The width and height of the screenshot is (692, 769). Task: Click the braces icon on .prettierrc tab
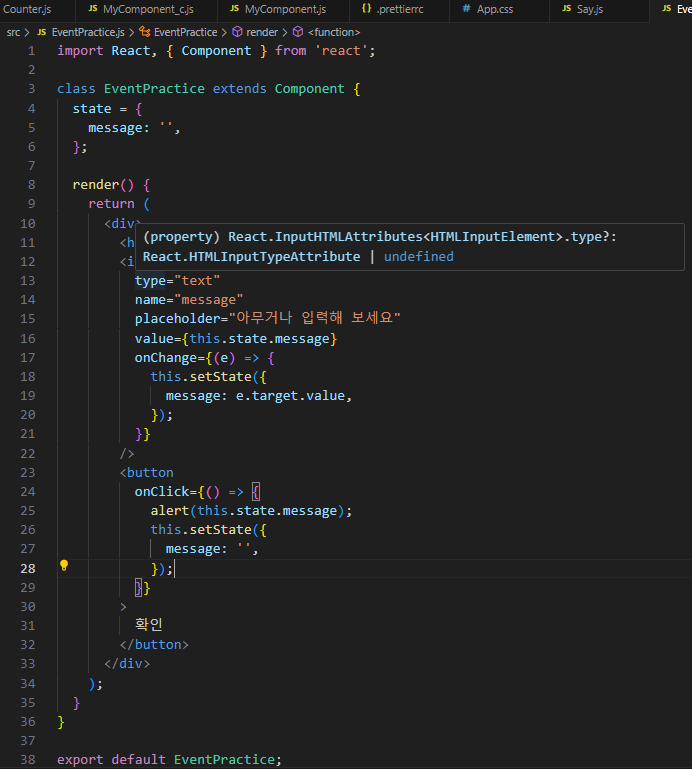pos(366,8)
